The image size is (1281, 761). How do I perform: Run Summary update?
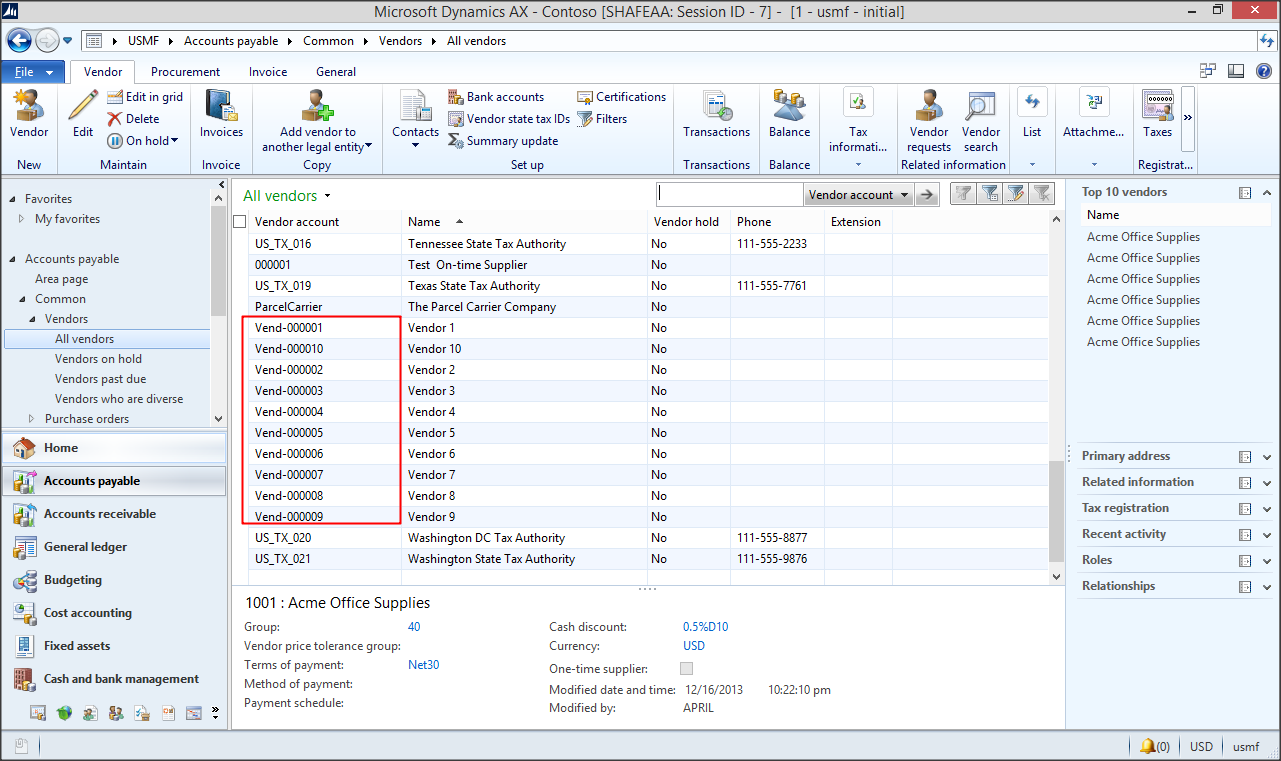(502, 141)
